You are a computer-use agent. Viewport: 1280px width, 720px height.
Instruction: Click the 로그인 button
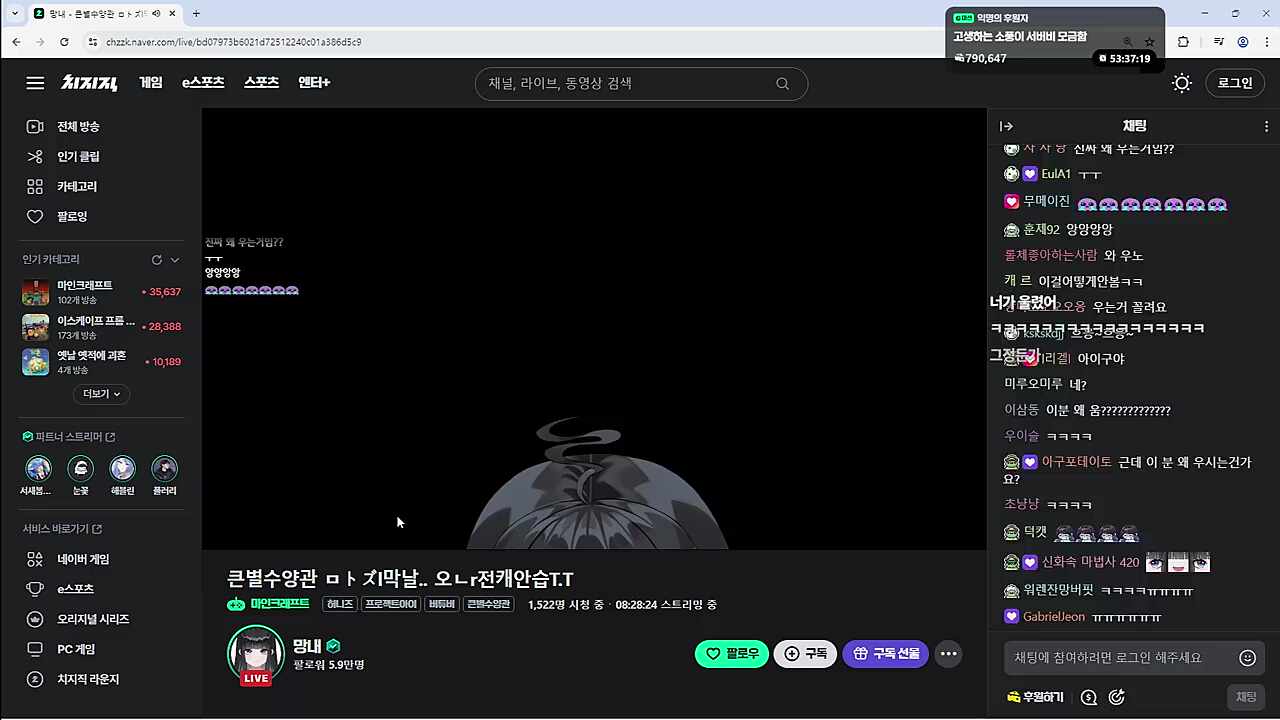coord(1235,83)
